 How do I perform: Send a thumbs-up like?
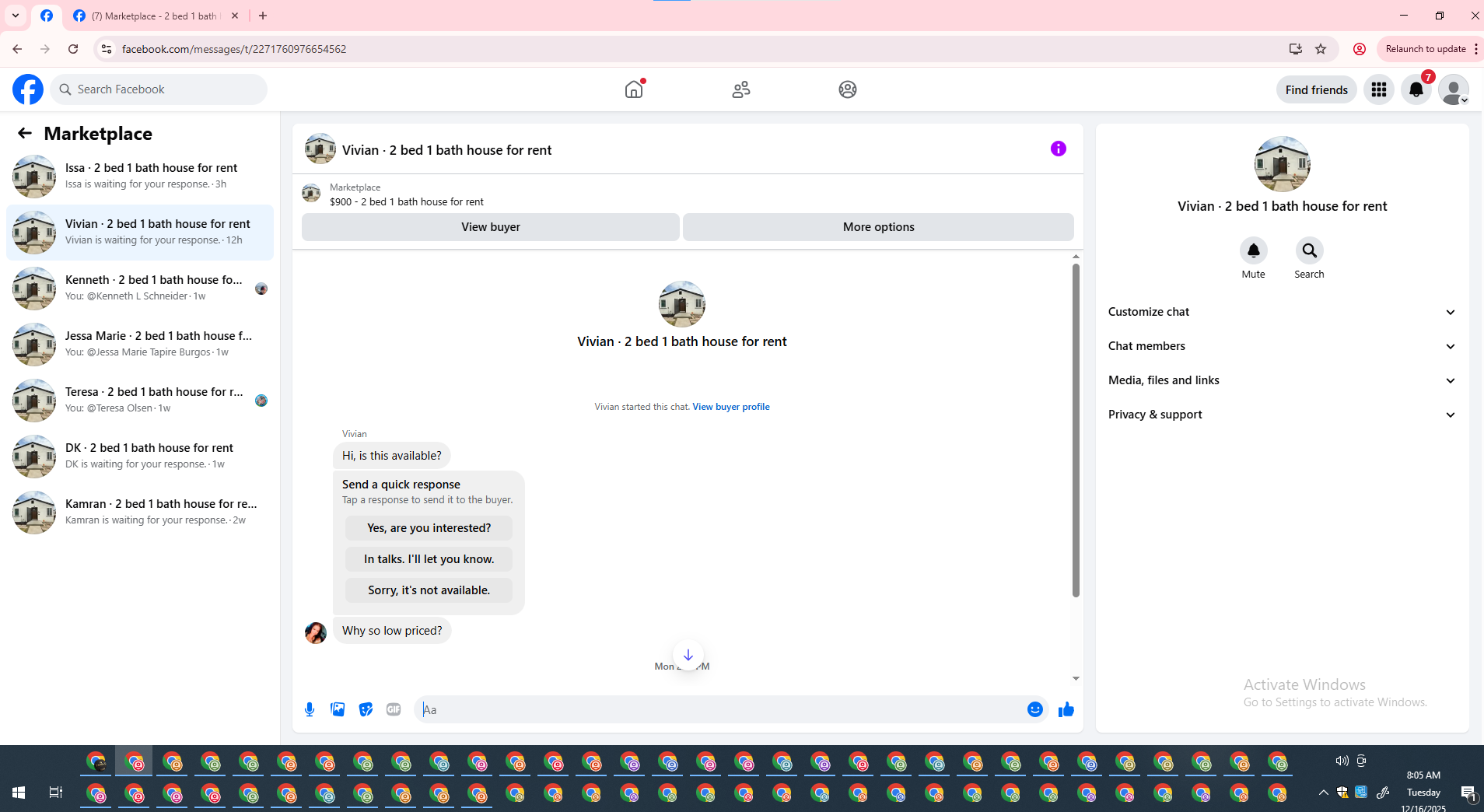pos(1066,709)
